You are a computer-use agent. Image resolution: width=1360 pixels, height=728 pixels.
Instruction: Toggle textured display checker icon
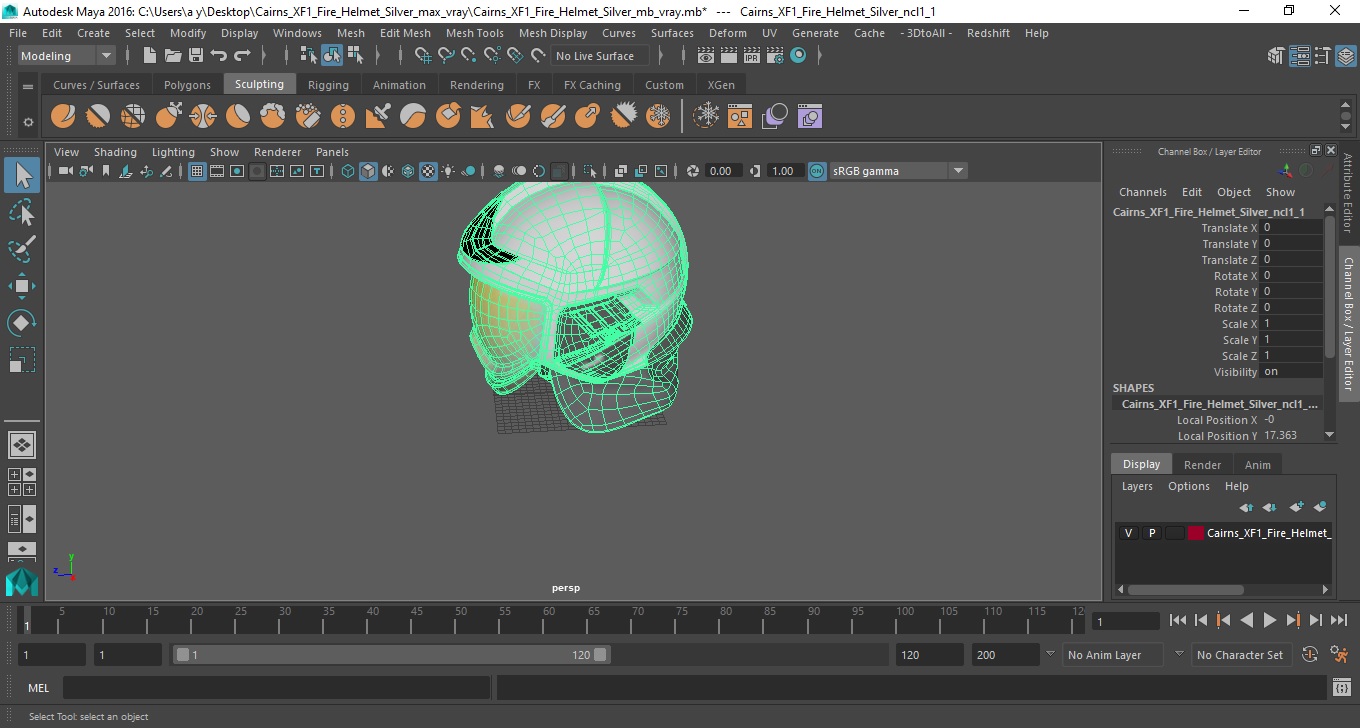(428, 171)
